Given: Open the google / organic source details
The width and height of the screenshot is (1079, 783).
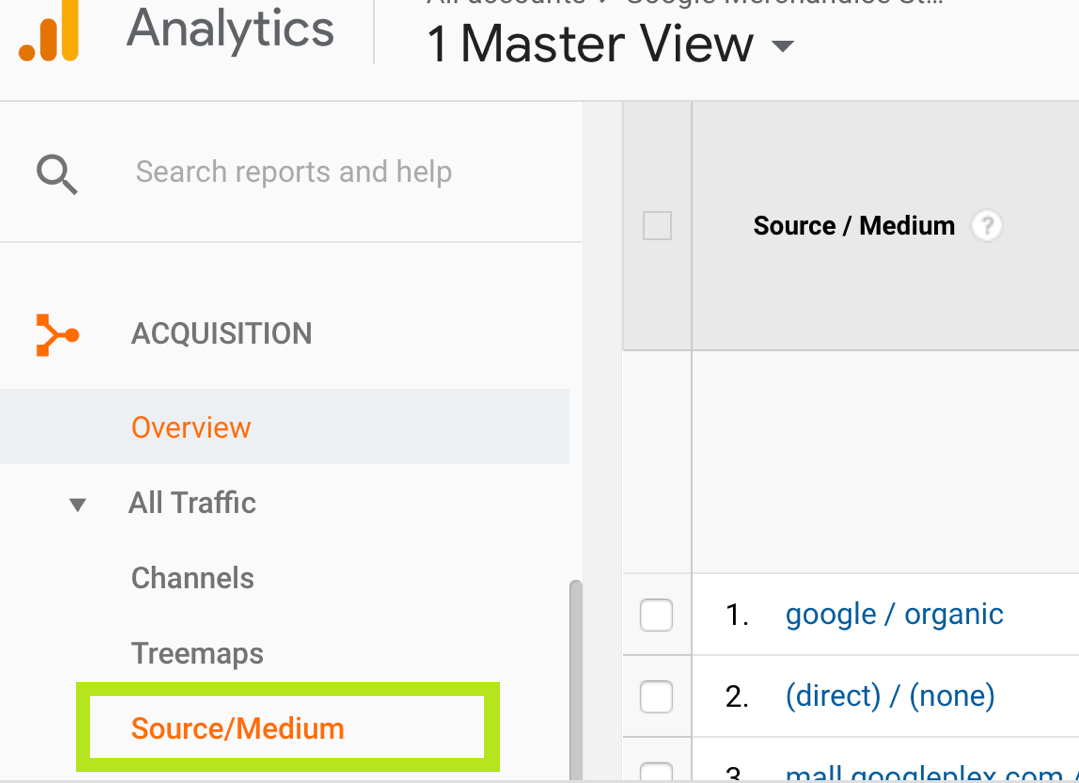Looking at the screenshot, I should (894, 614).
